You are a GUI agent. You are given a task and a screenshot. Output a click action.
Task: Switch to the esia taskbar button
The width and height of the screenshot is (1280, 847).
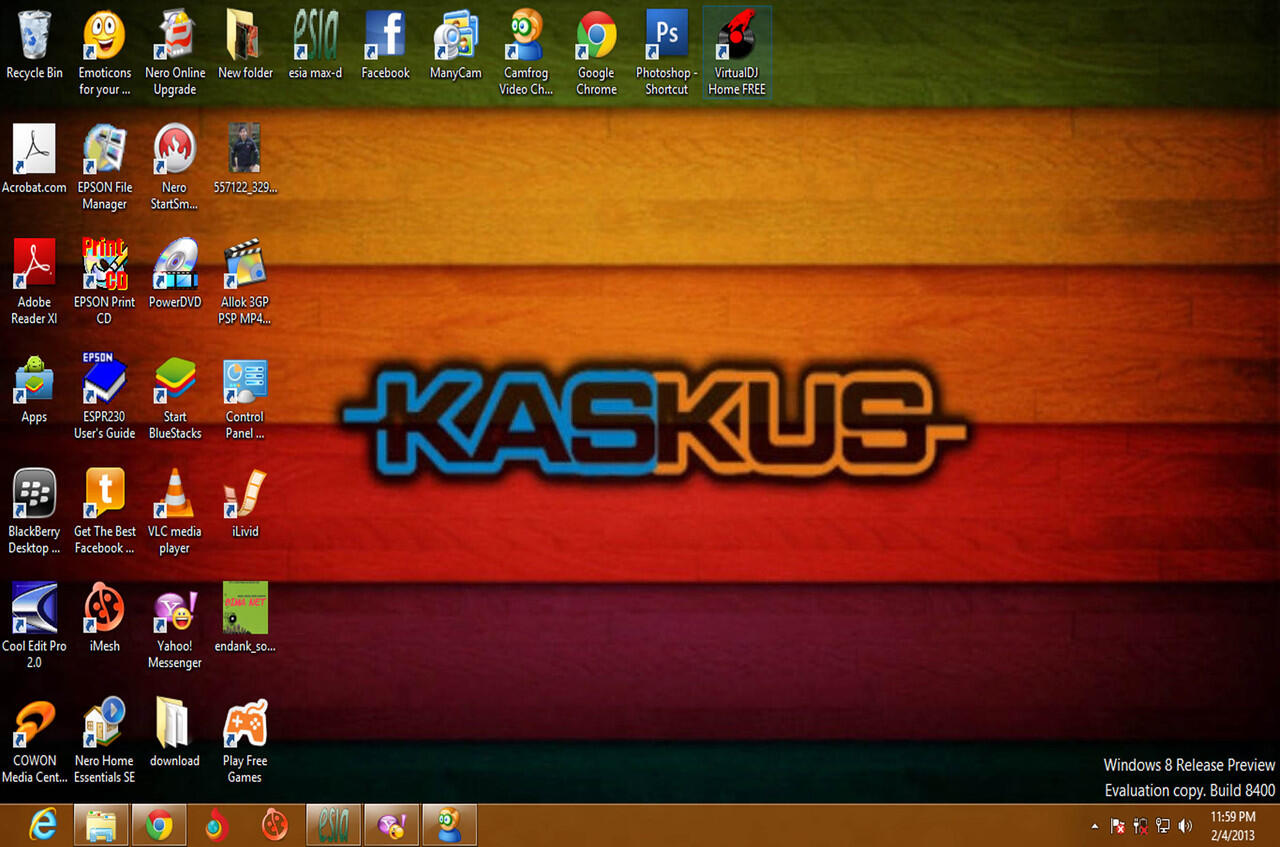[333, 825]
